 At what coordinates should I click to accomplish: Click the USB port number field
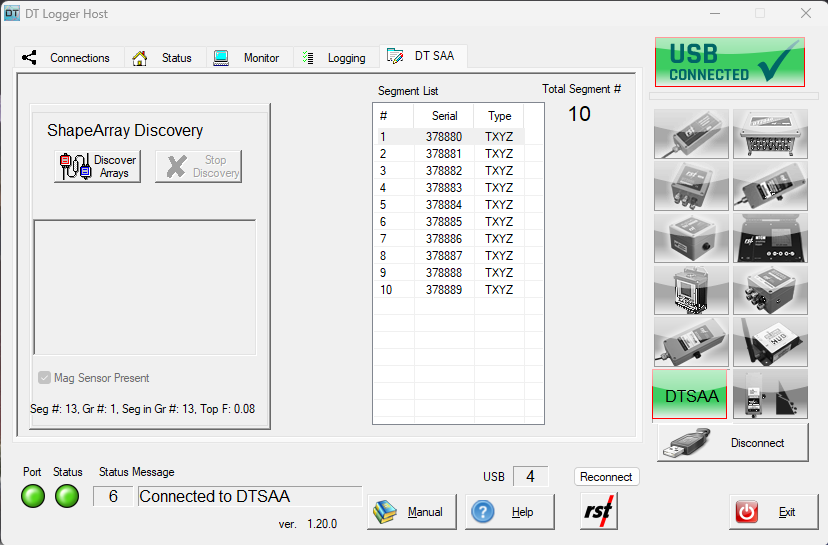coord(530,476)
